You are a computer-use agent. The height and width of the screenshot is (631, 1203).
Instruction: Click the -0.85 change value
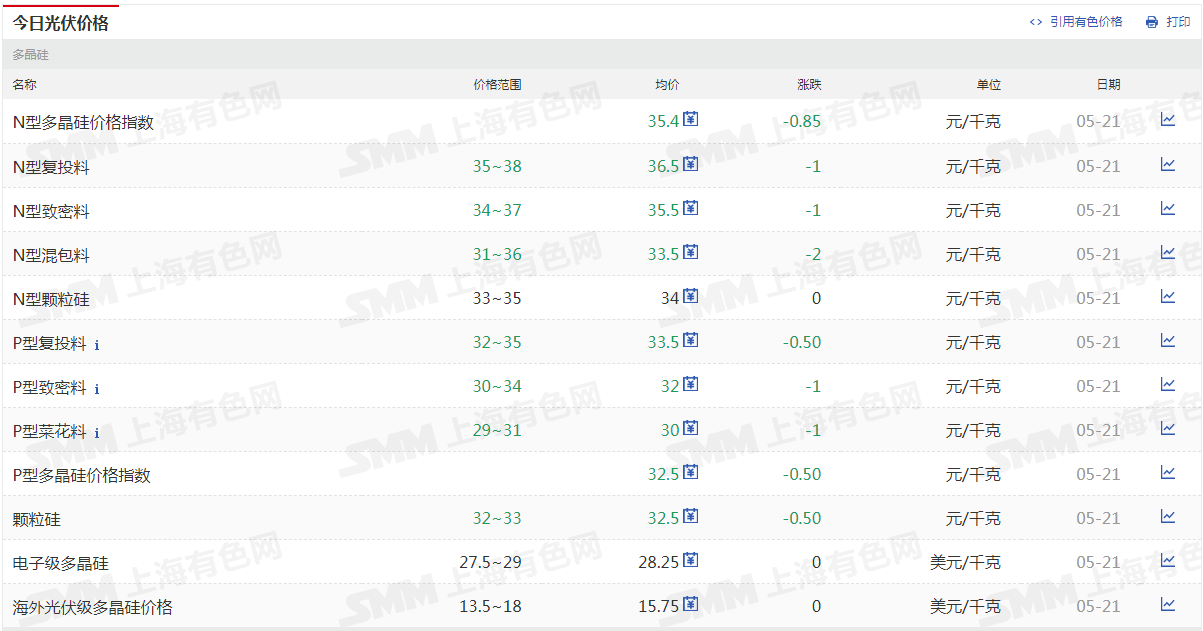[x=802, y=122]
